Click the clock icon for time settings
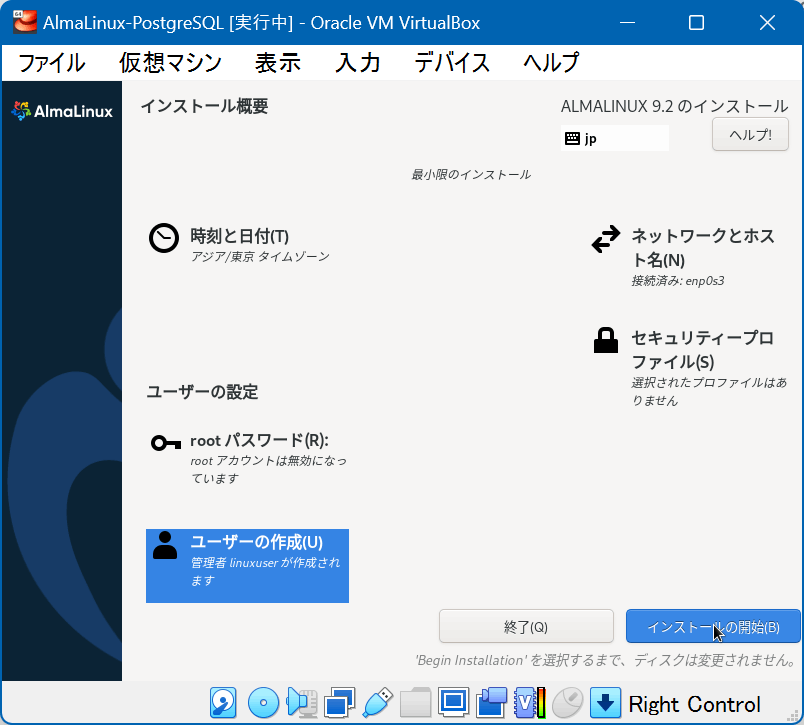This screenshot has height=725, width=804. coord(164,238)
